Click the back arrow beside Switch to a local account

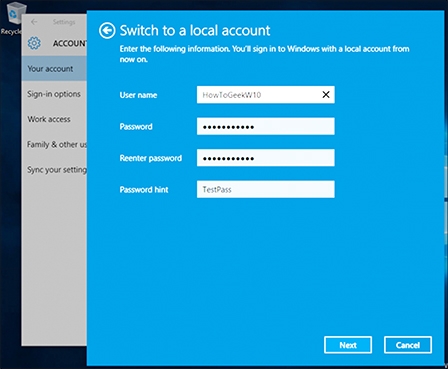click(107, 31)
